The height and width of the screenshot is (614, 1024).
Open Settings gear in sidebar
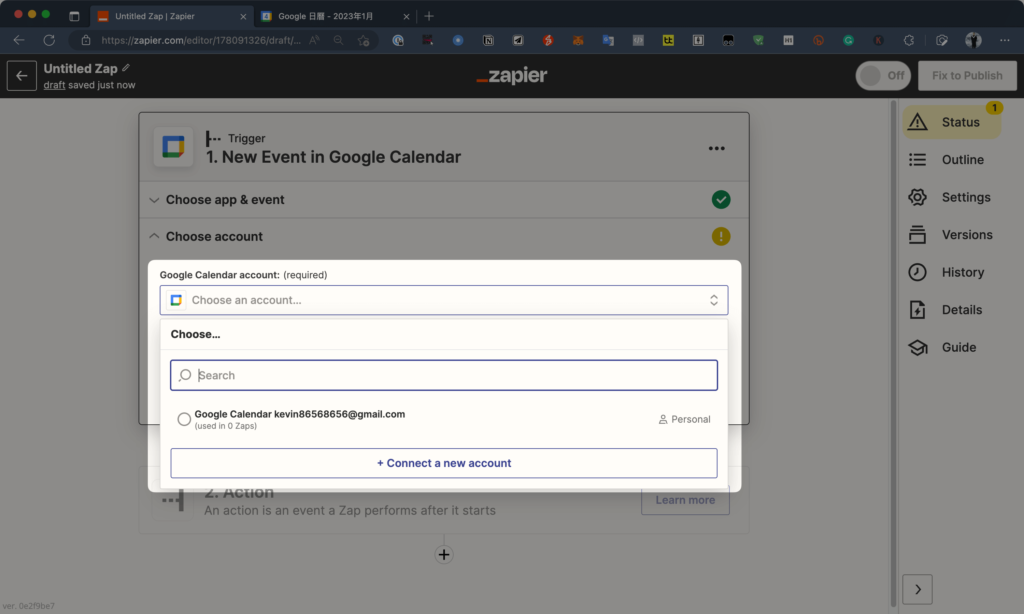[x=918, y=197]
